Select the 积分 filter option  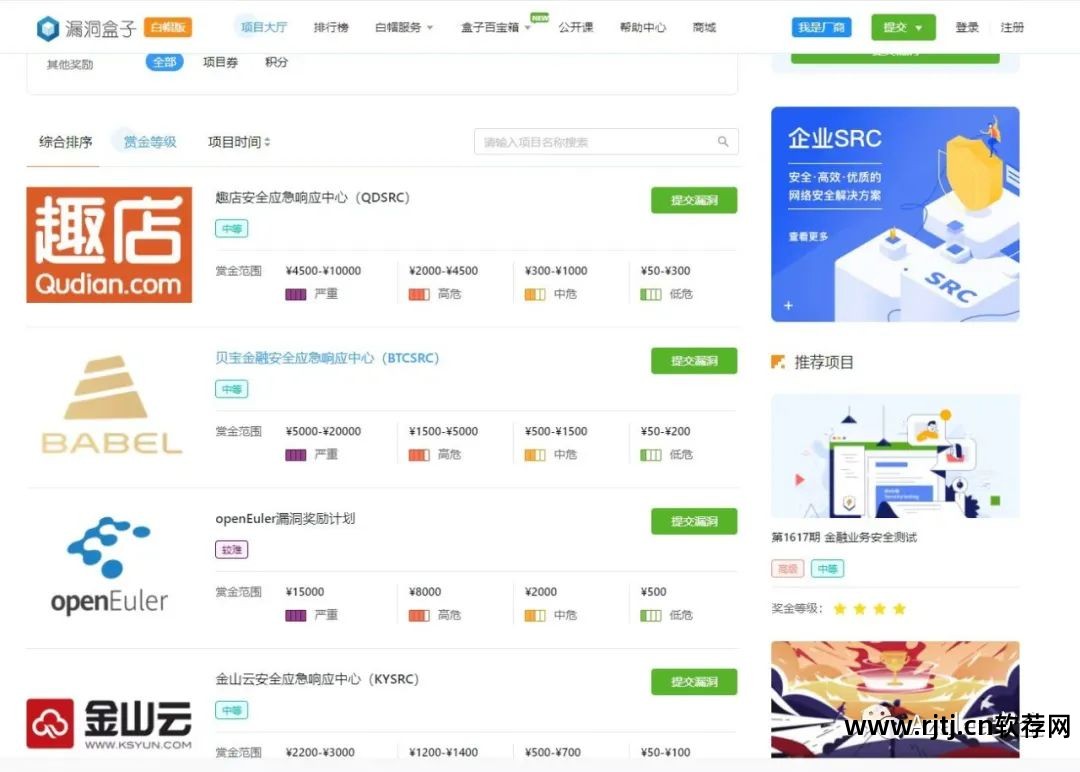click(276, 62)
